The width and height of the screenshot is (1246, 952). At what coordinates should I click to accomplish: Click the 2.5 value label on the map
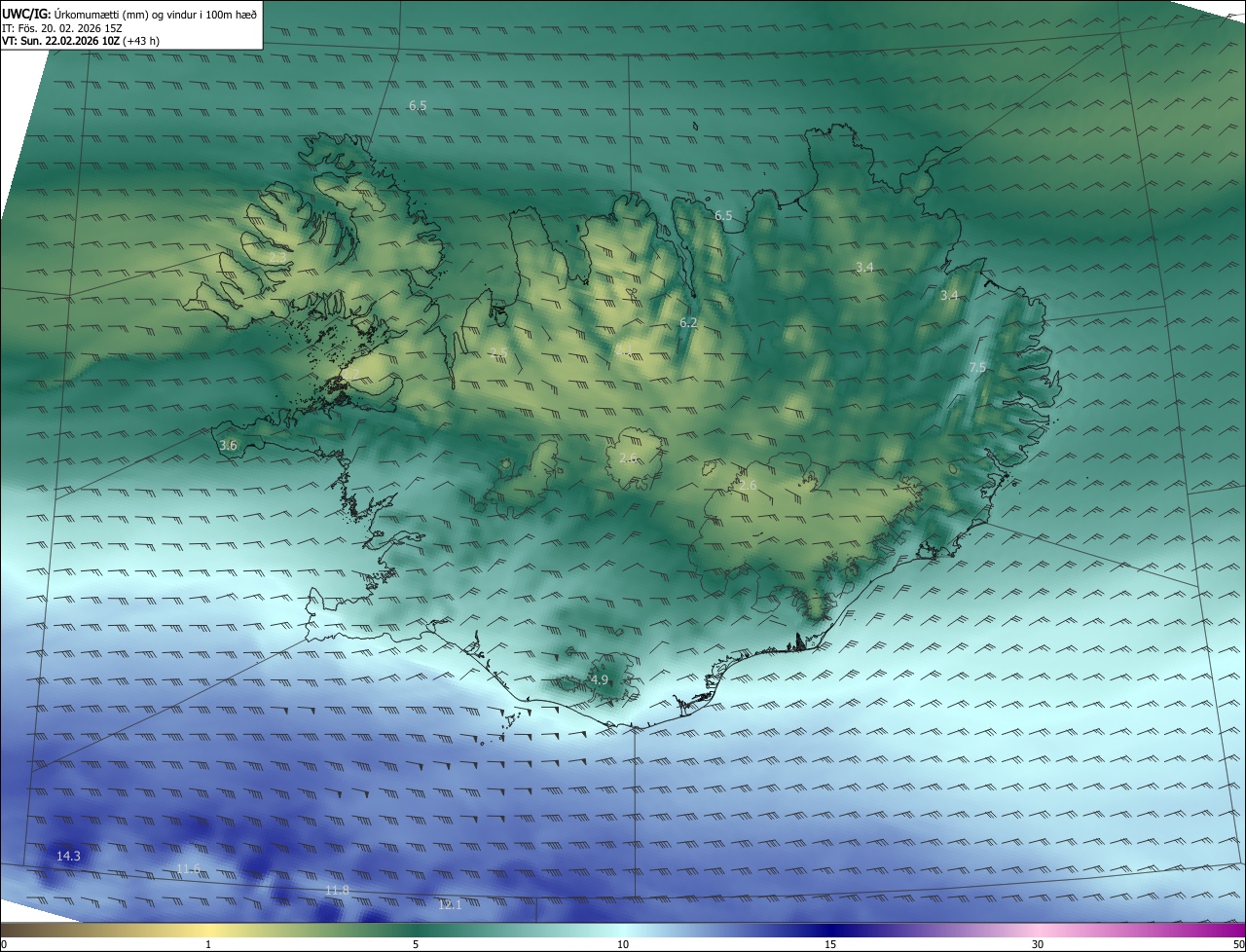(498, 353)
